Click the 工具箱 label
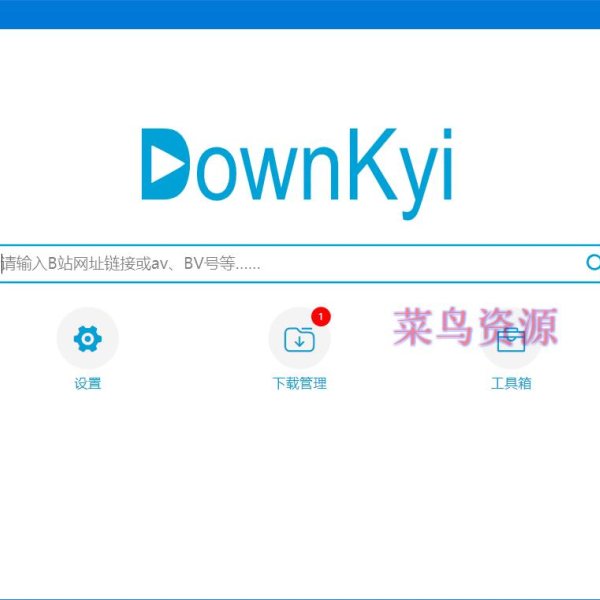The width and height of the screenshot is (600, 600). coord(511,383)
